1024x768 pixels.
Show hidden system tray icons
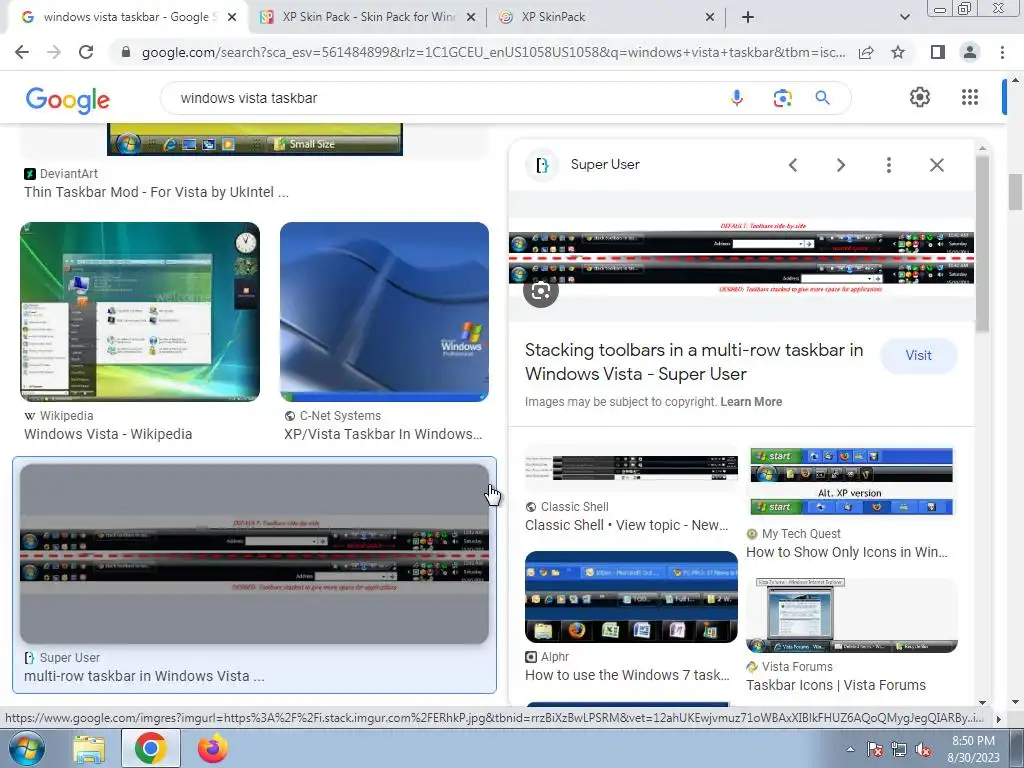(850, 749)
